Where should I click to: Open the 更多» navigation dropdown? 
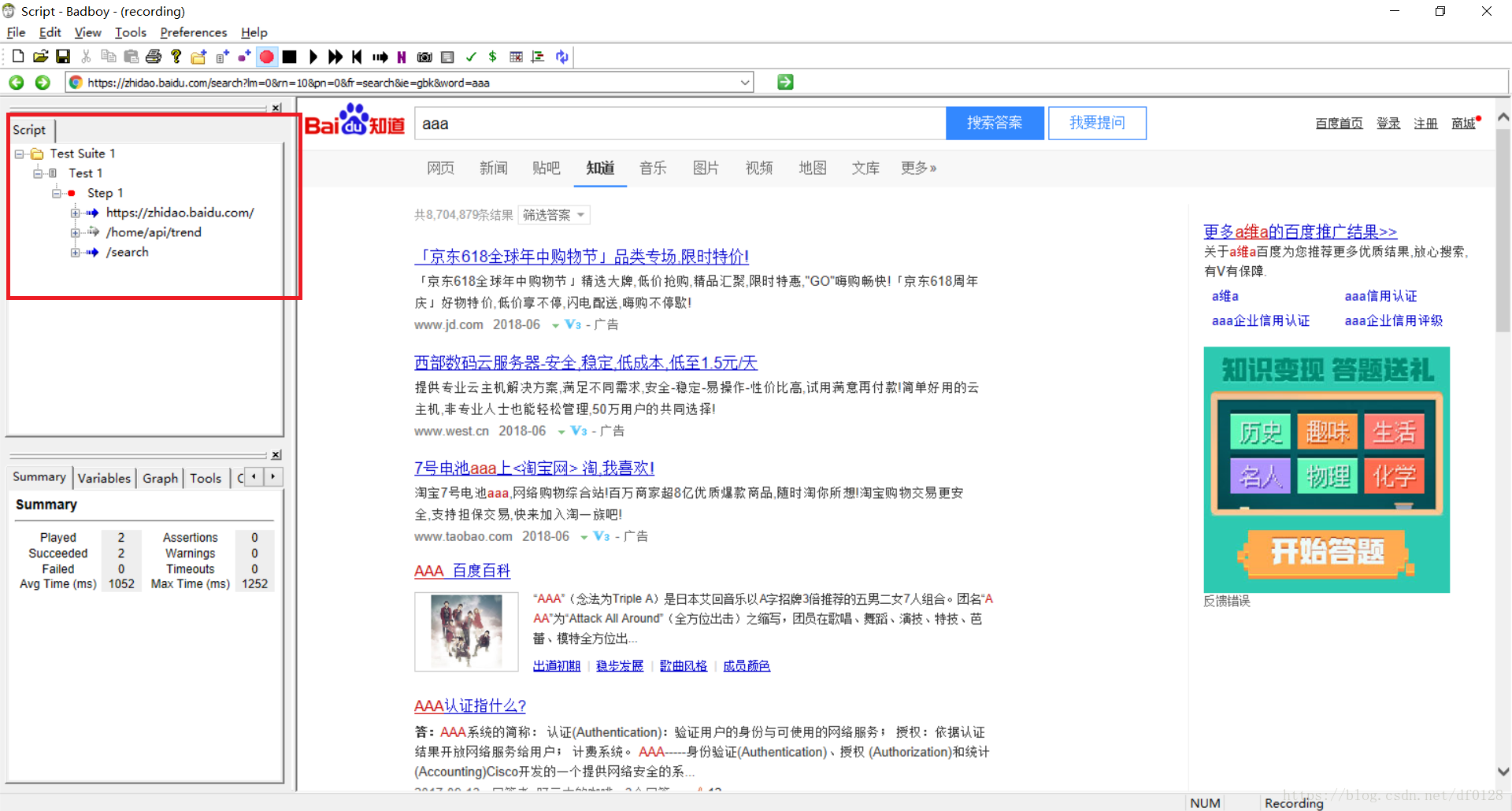[918, 168]
